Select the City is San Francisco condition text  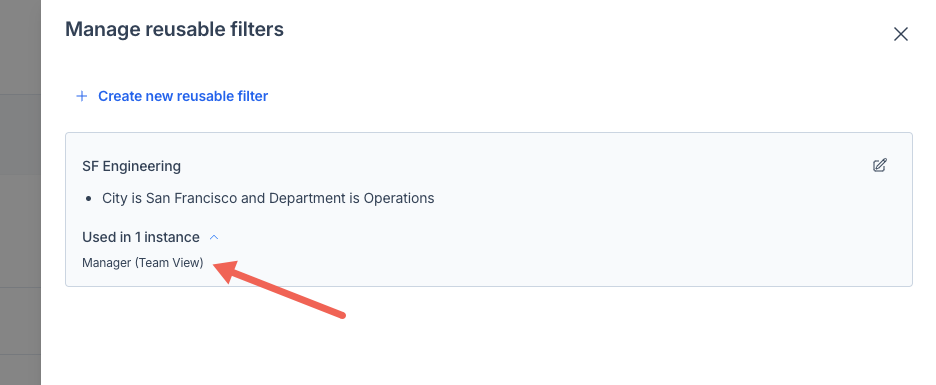(170, 198)
